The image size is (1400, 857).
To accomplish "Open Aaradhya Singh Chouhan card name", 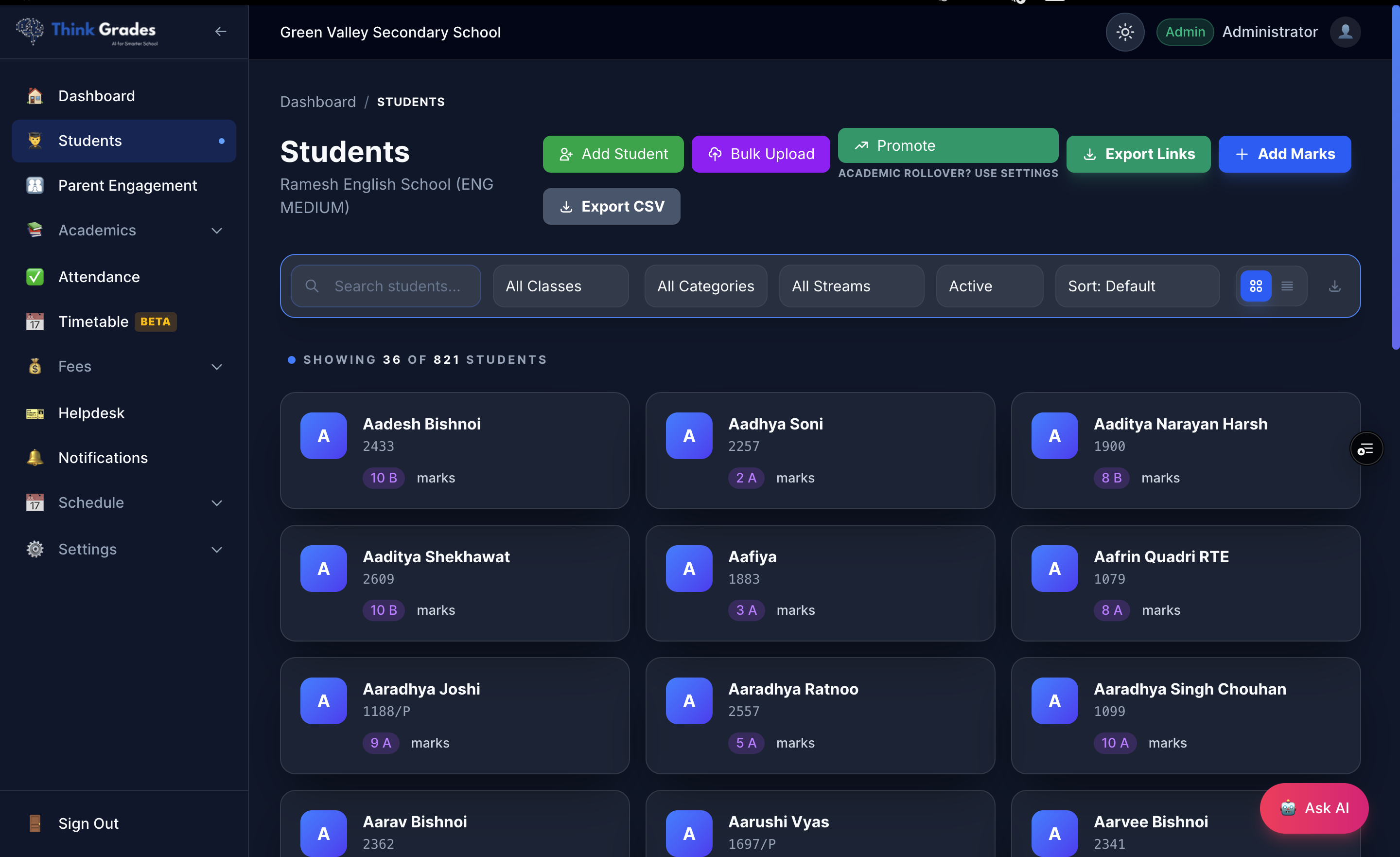I will click(1190, 689).
